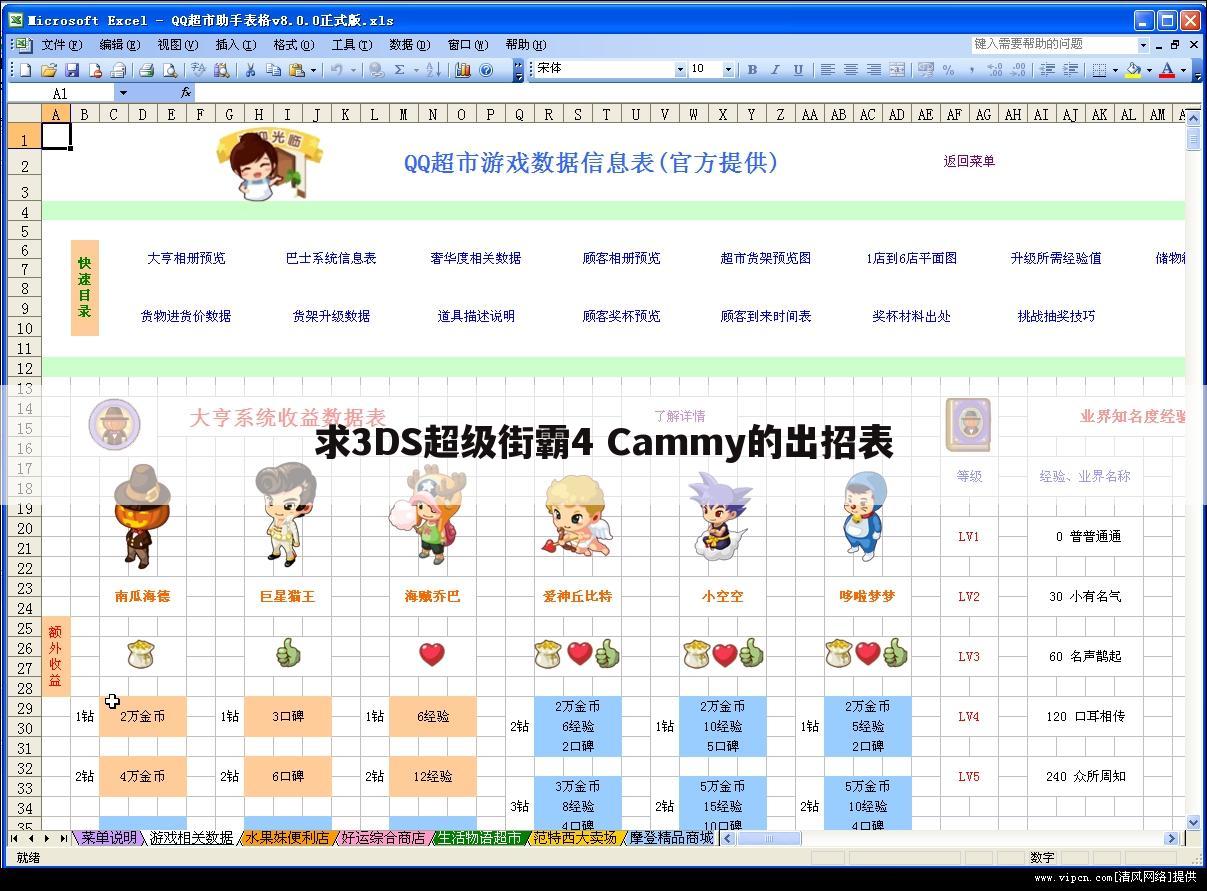Viewport: 1207px width, 891px height.
Task: Create a new workbook with the New icon
Action: (25, 70)
